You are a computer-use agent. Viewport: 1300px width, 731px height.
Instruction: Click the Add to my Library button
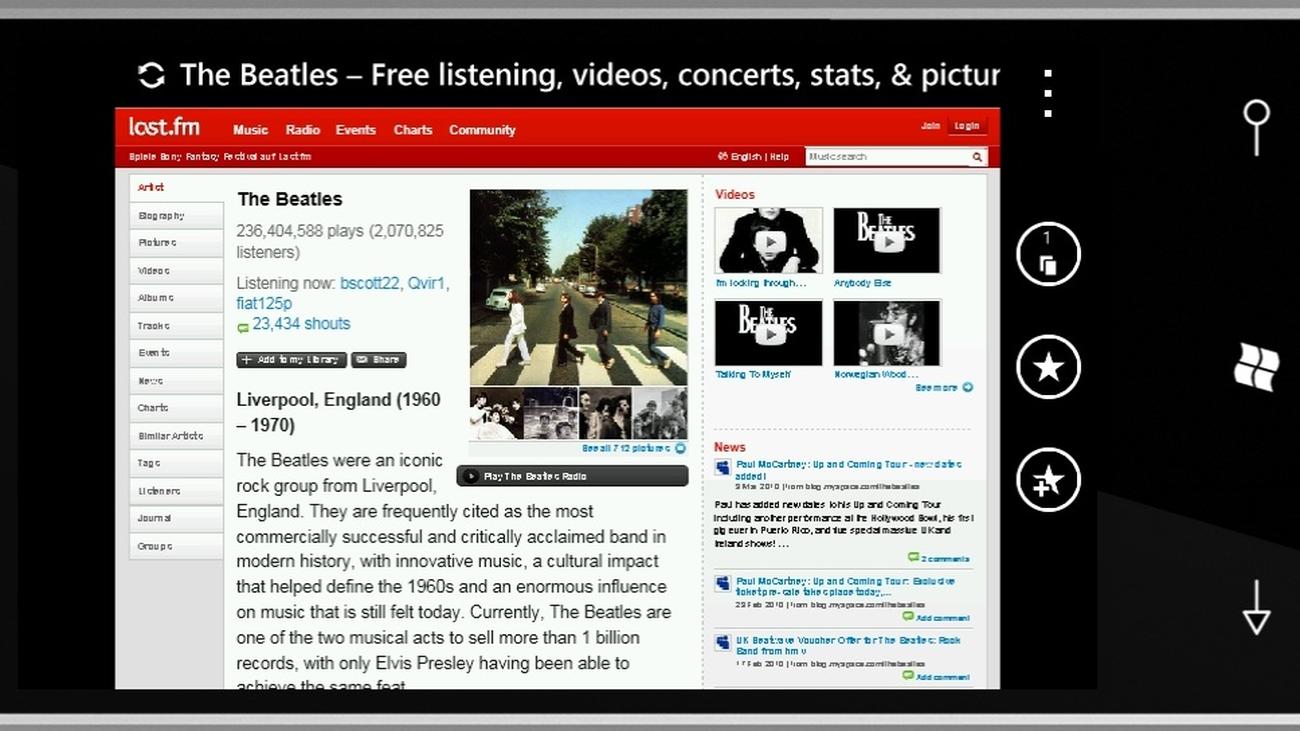pos(291,360)
